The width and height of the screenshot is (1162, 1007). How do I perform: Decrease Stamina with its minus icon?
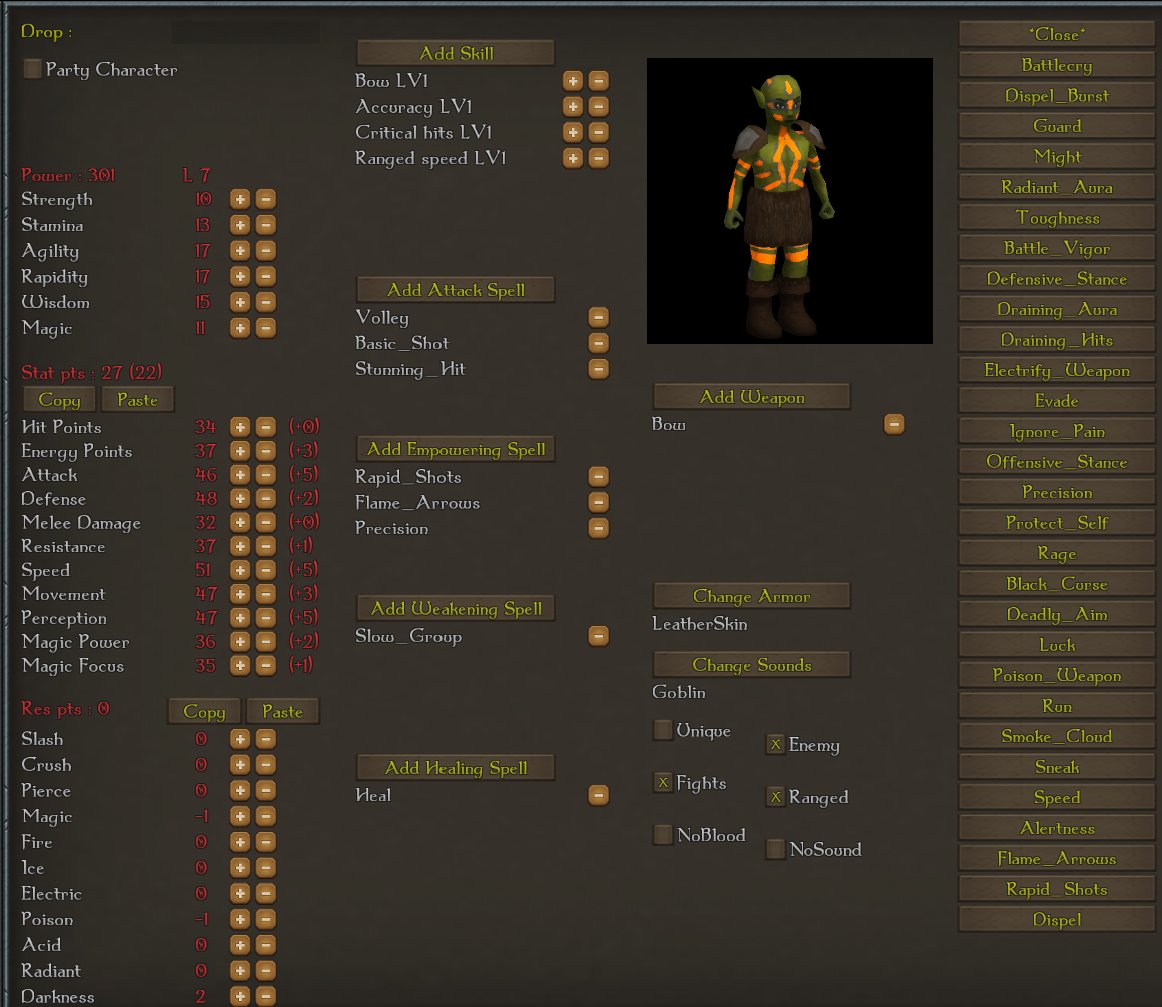(265, 225)
